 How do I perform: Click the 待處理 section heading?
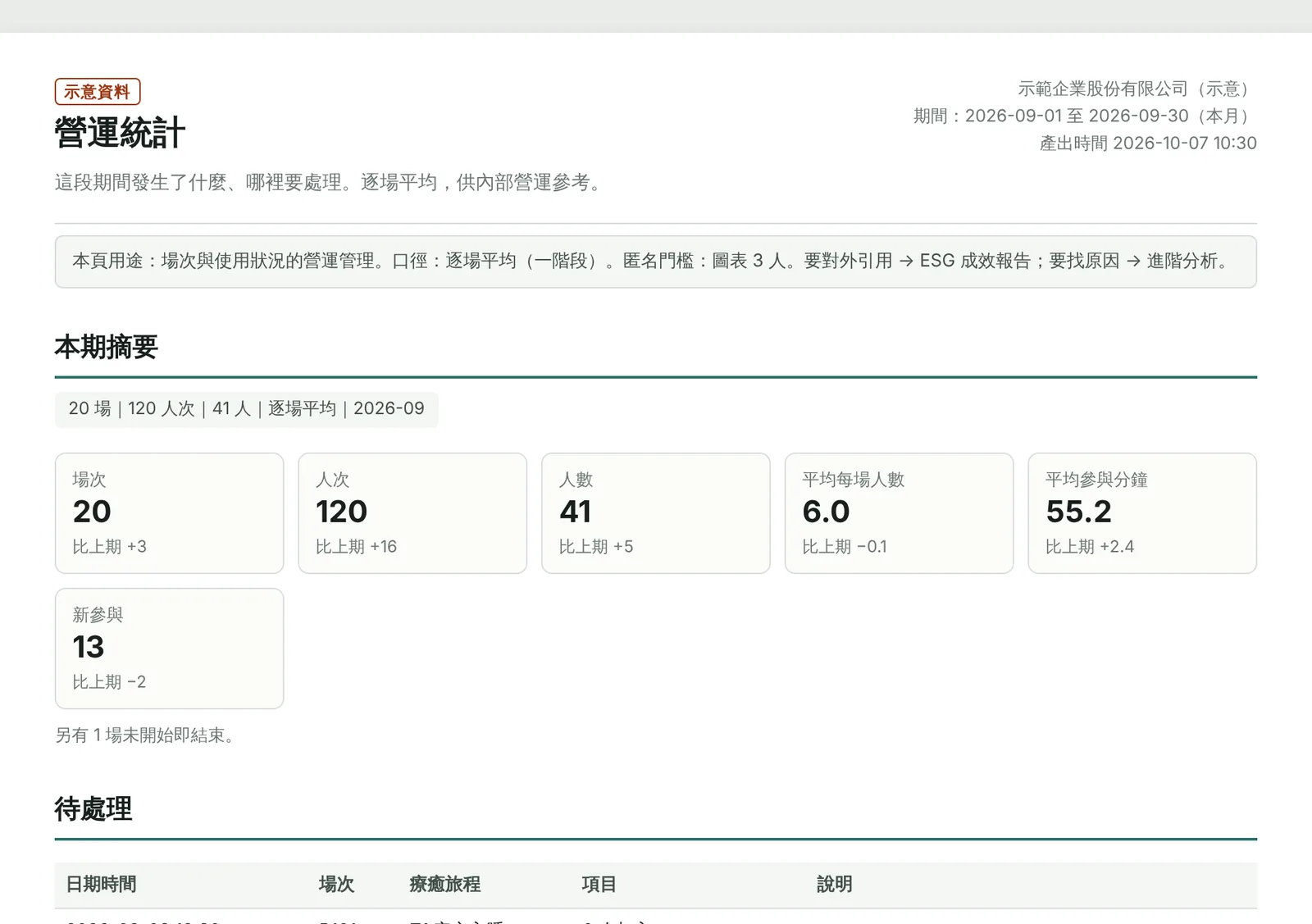click(x=93, y=809)
